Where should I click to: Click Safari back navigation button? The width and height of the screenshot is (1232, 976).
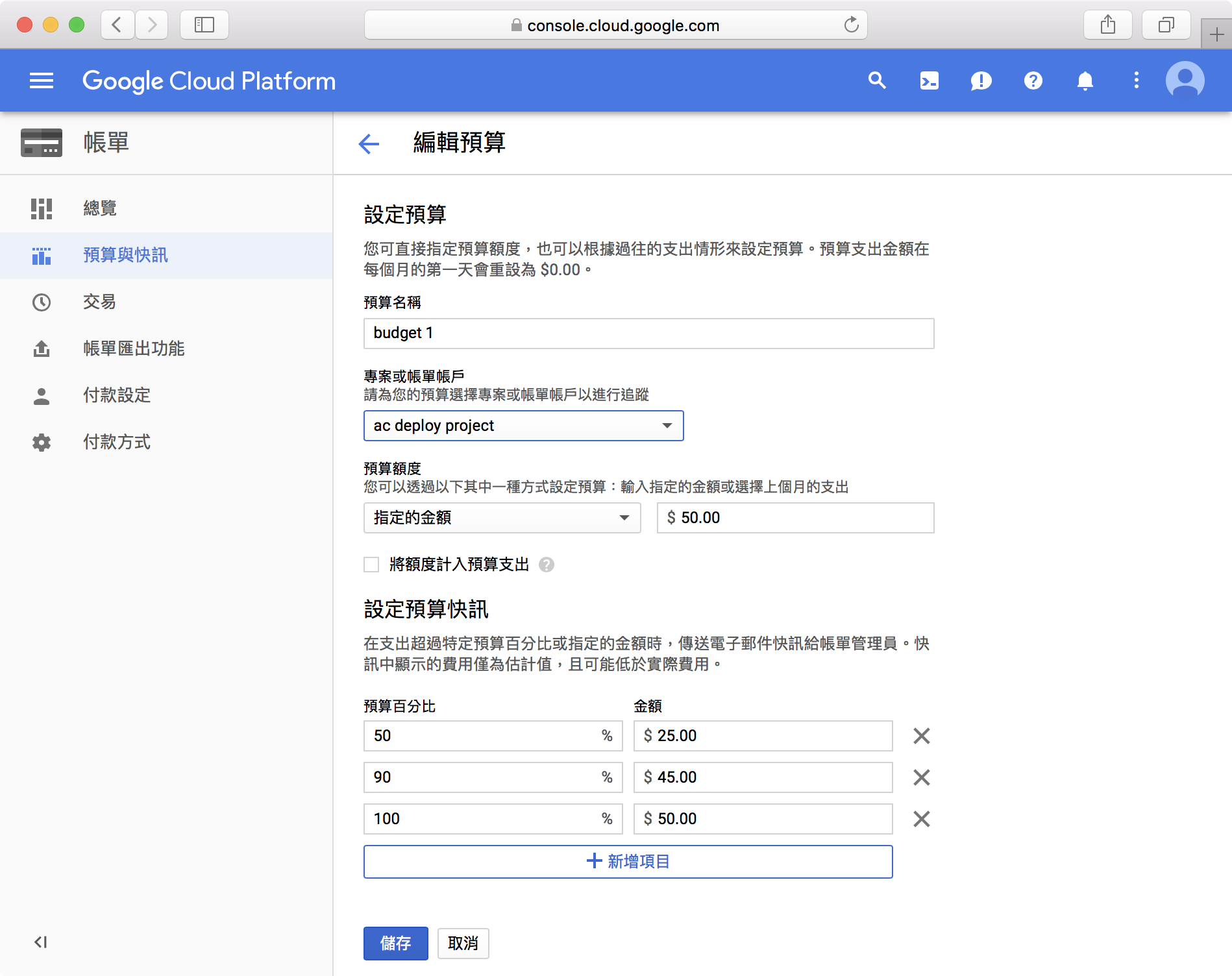tap(117, 25)
